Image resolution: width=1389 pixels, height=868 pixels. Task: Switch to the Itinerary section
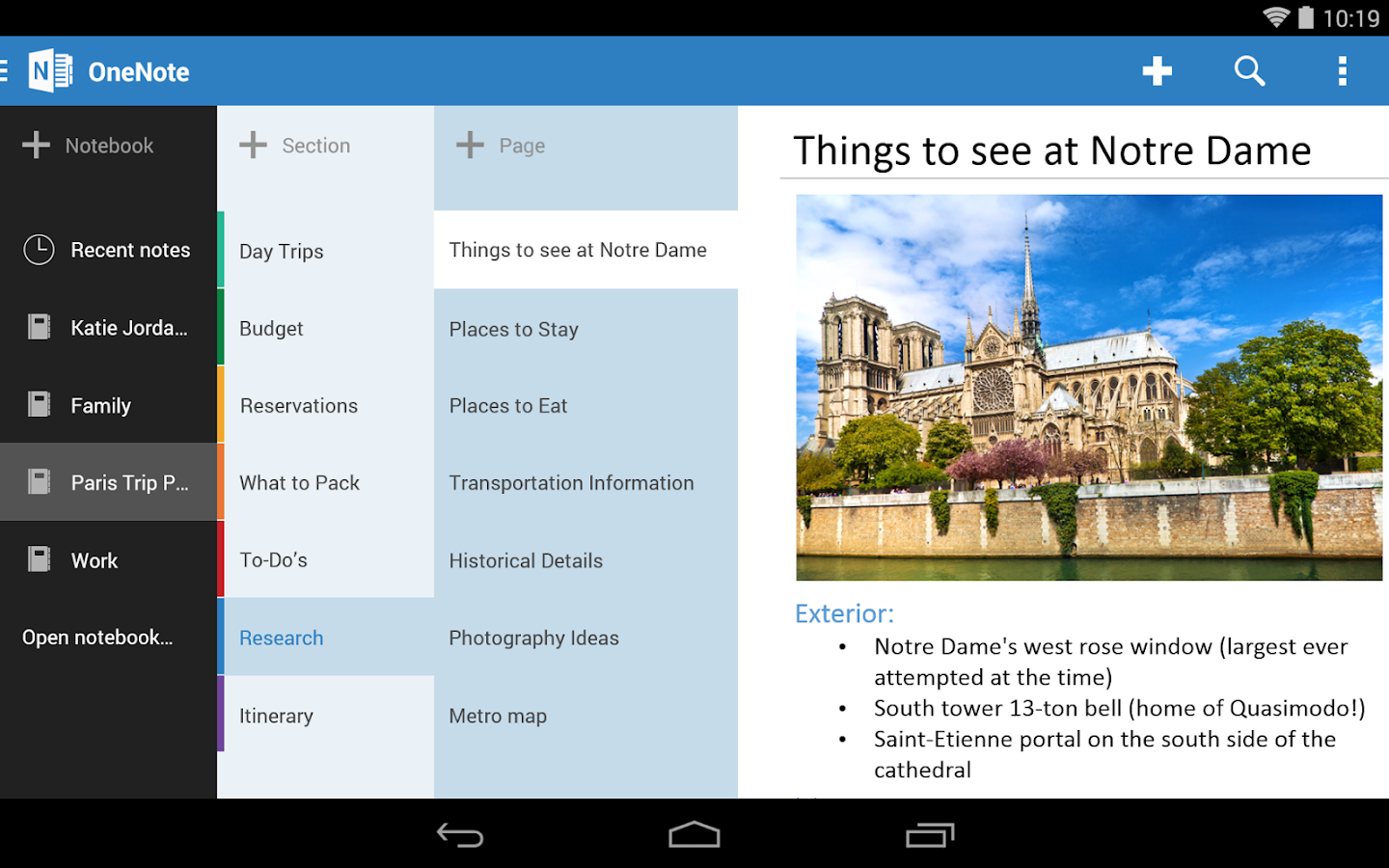pos(277,716)
